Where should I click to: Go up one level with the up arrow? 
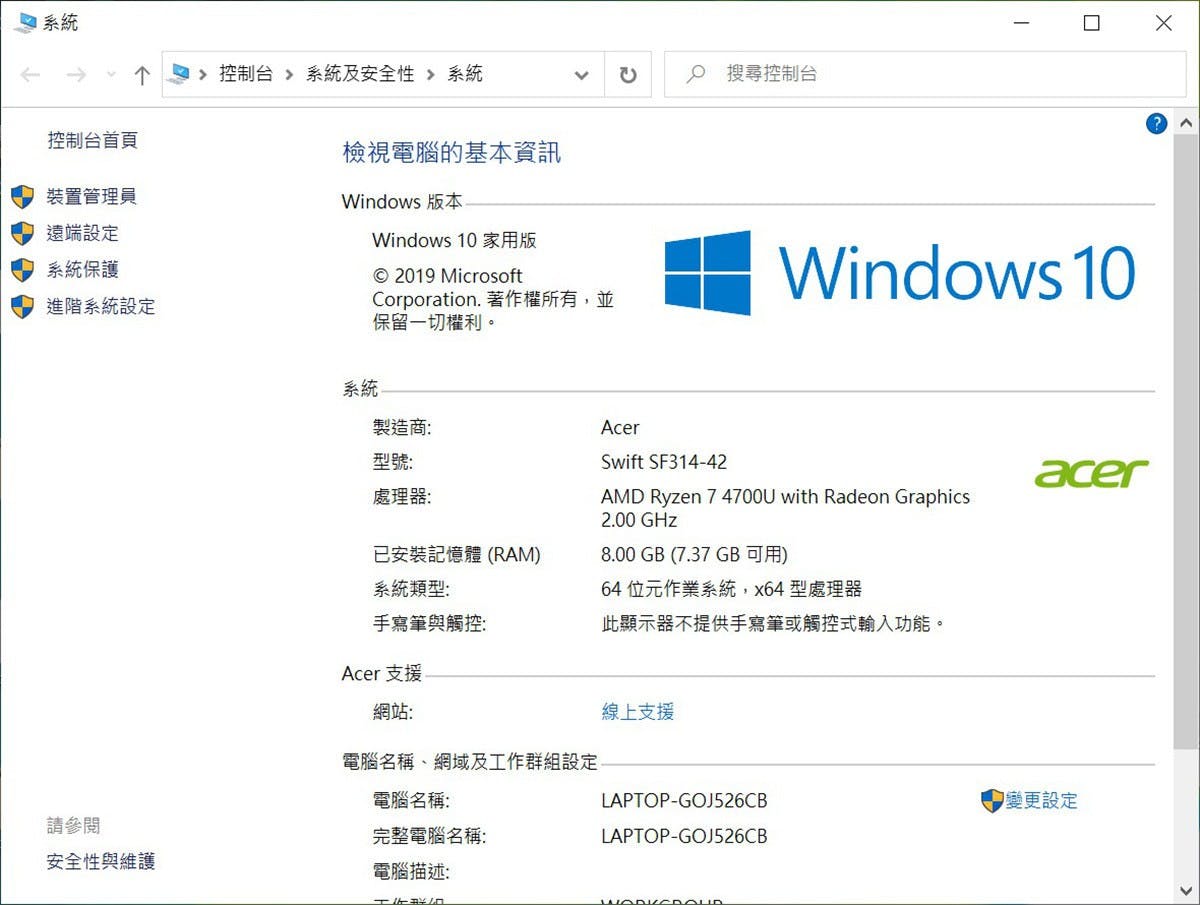[x=142, y=75]
